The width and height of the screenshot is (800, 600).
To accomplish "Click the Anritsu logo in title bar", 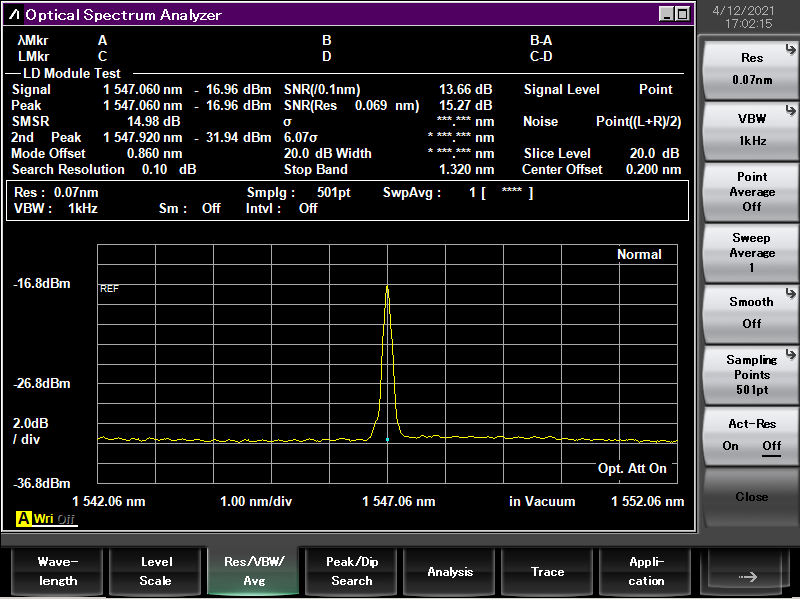I will pos(15,15).
